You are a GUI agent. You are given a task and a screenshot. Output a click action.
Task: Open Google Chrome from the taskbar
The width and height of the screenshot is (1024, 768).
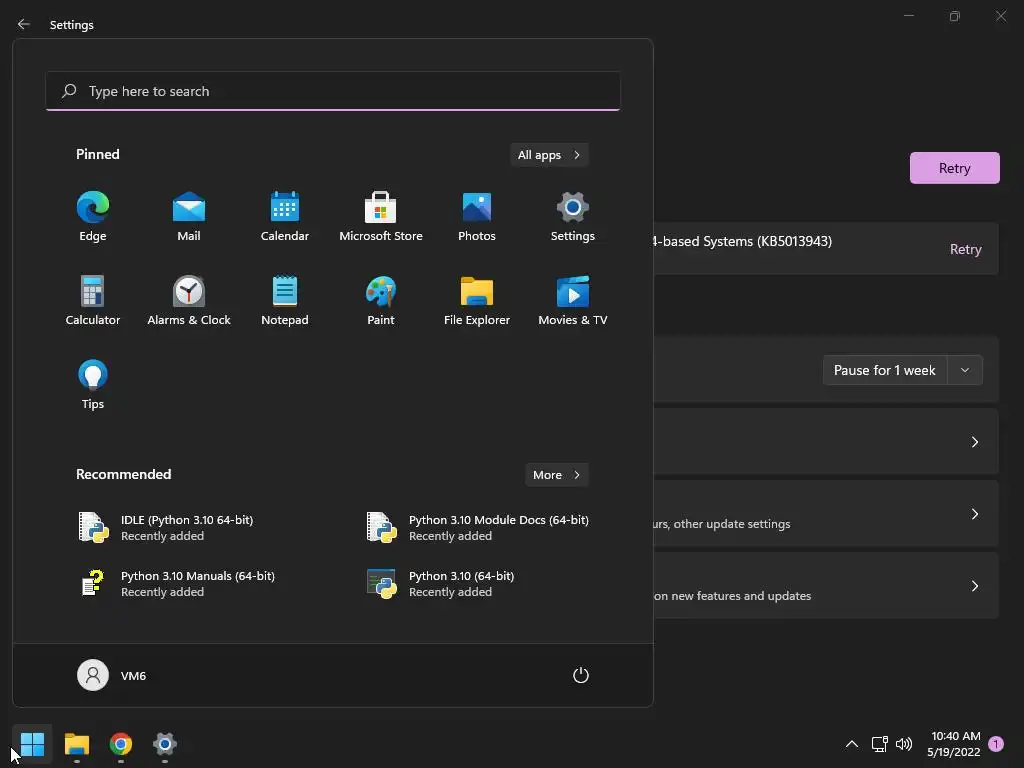pyautogui.click(x=121, y=744)
